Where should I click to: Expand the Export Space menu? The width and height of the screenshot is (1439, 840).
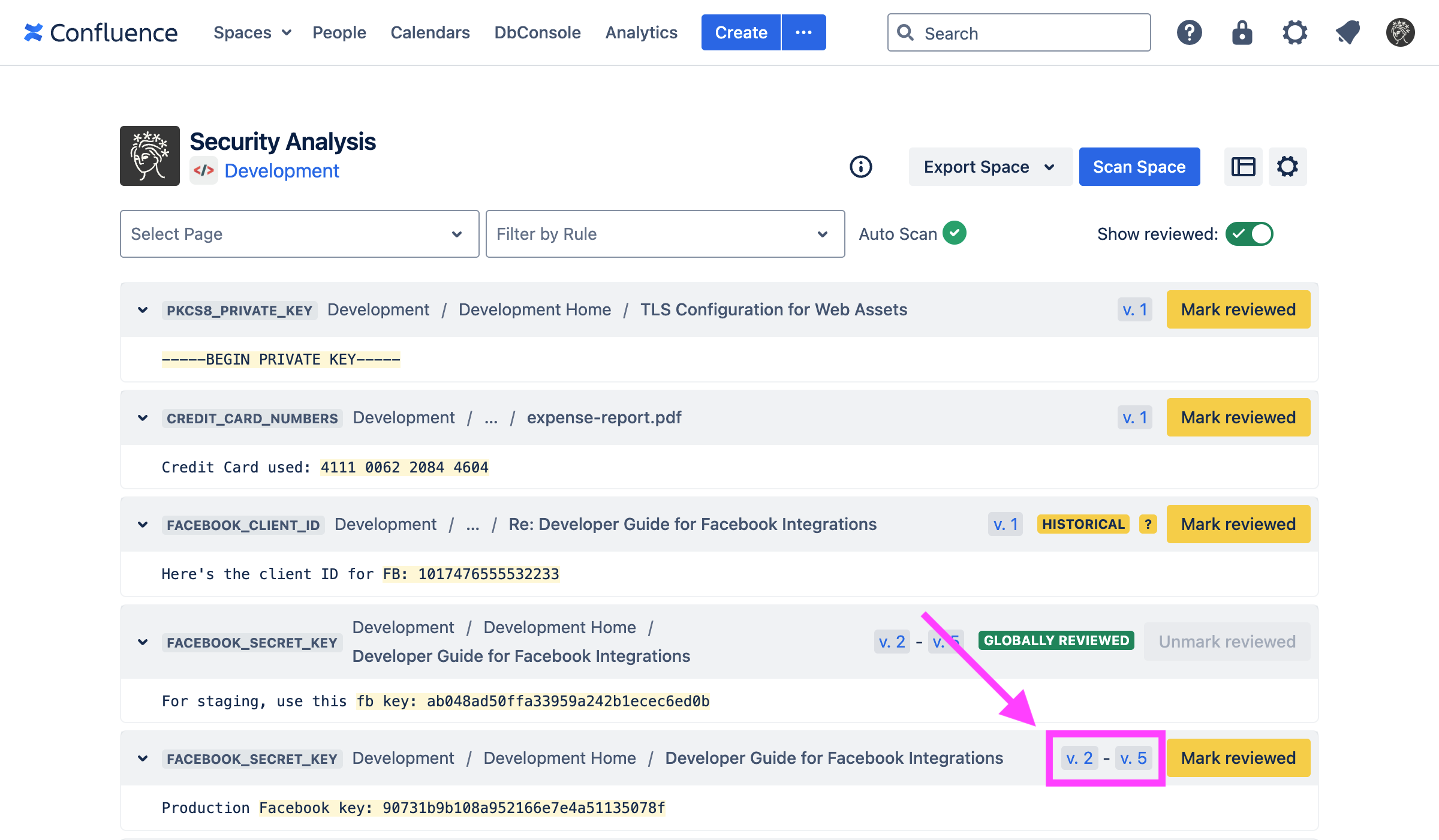(990, 167)
